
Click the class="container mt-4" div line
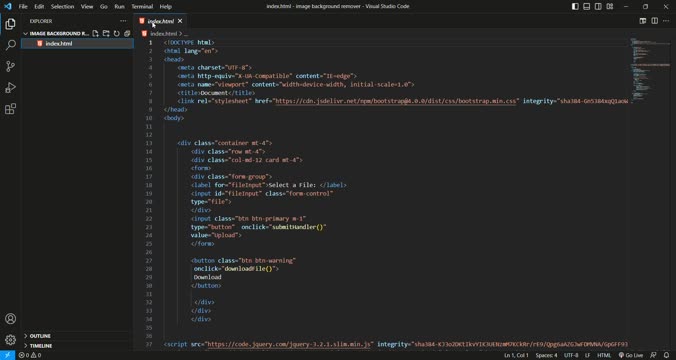tap(225, 143)
